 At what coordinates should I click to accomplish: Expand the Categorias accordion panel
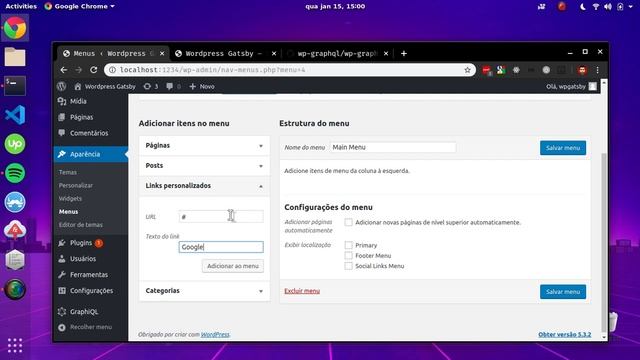(x=204, y=291)
